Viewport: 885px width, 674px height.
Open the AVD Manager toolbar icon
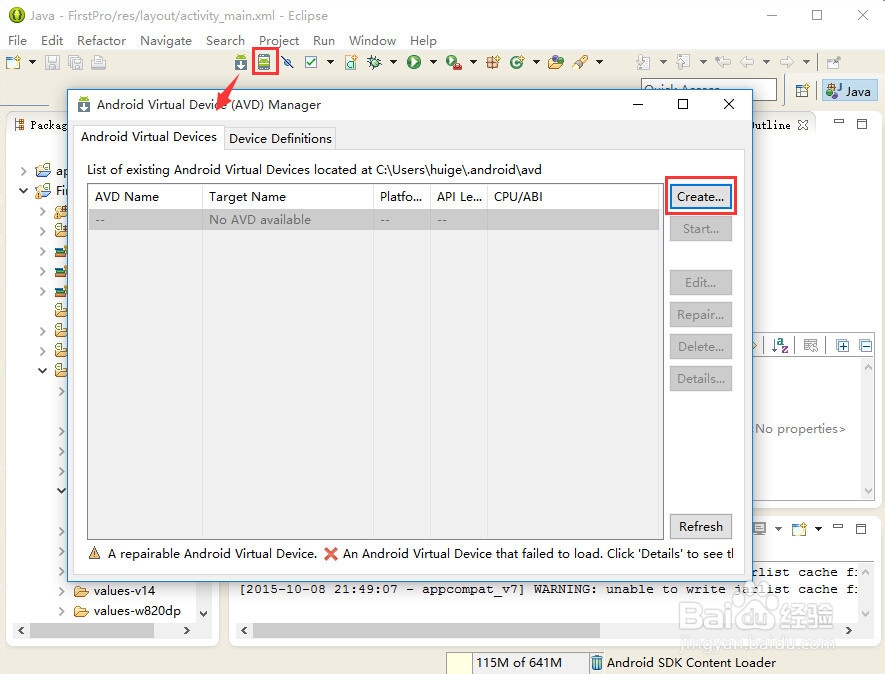click(x=264, y=62)
